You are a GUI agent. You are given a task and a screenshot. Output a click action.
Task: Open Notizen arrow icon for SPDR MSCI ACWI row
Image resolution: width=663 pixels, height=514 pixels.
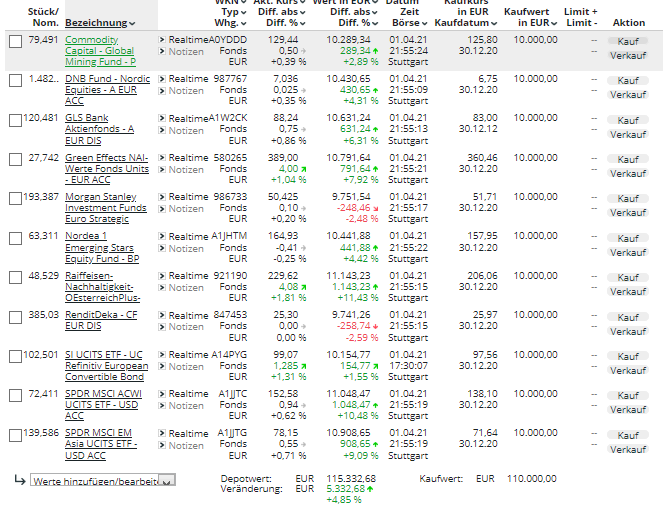point(162,406)
